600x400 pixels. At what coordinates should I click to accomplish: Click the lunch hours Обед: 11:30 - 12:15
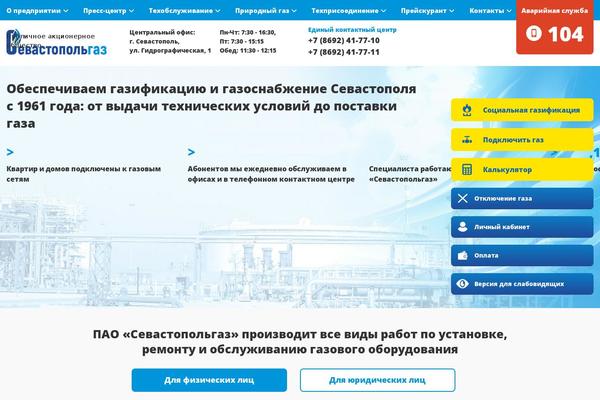click(x=248, y=51)
